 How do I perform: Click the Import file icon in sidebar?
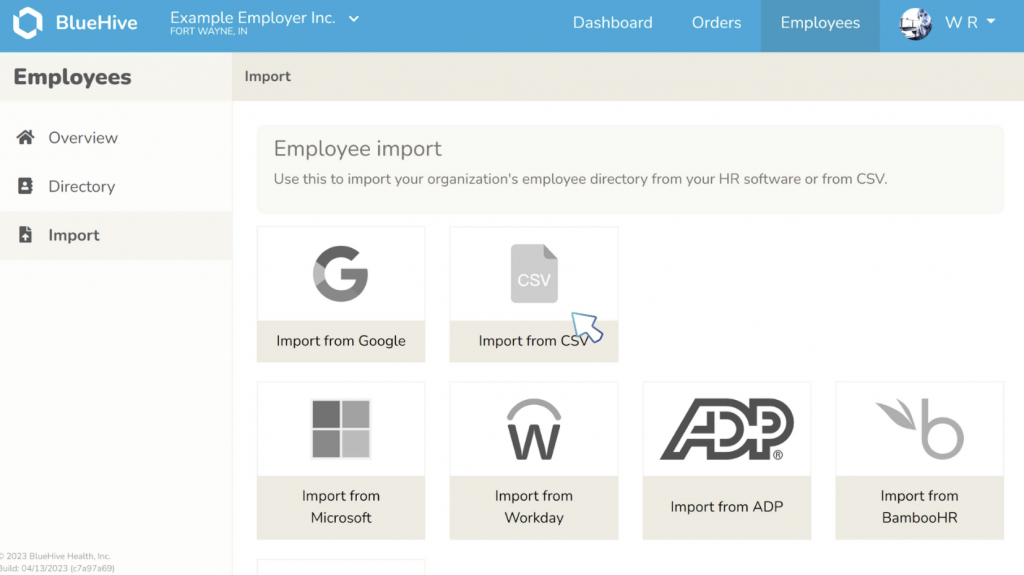tap(25, 235)
